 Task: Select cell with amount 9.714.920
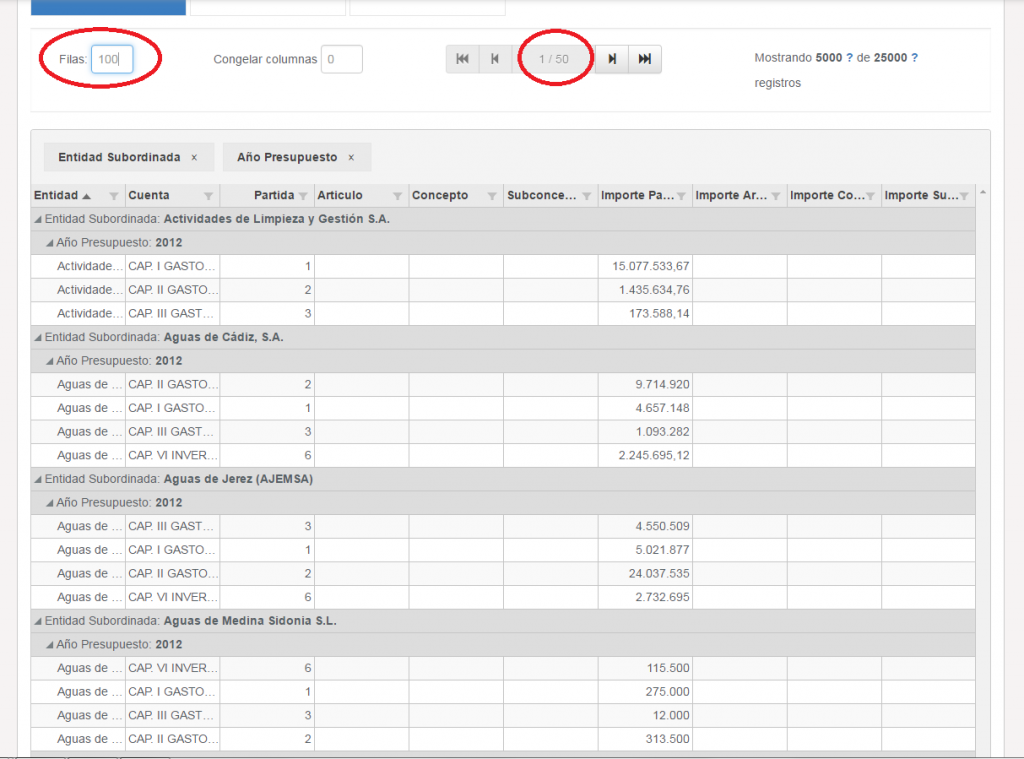tap(645, 385)
